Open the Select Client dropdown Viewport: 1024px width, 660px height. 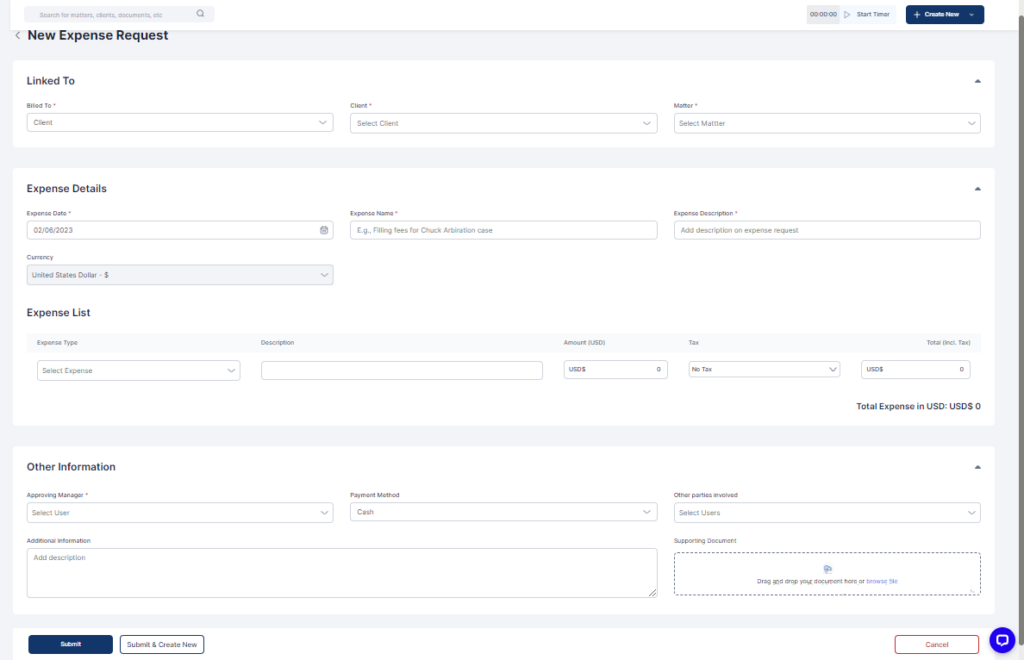[x=503, y=123]
